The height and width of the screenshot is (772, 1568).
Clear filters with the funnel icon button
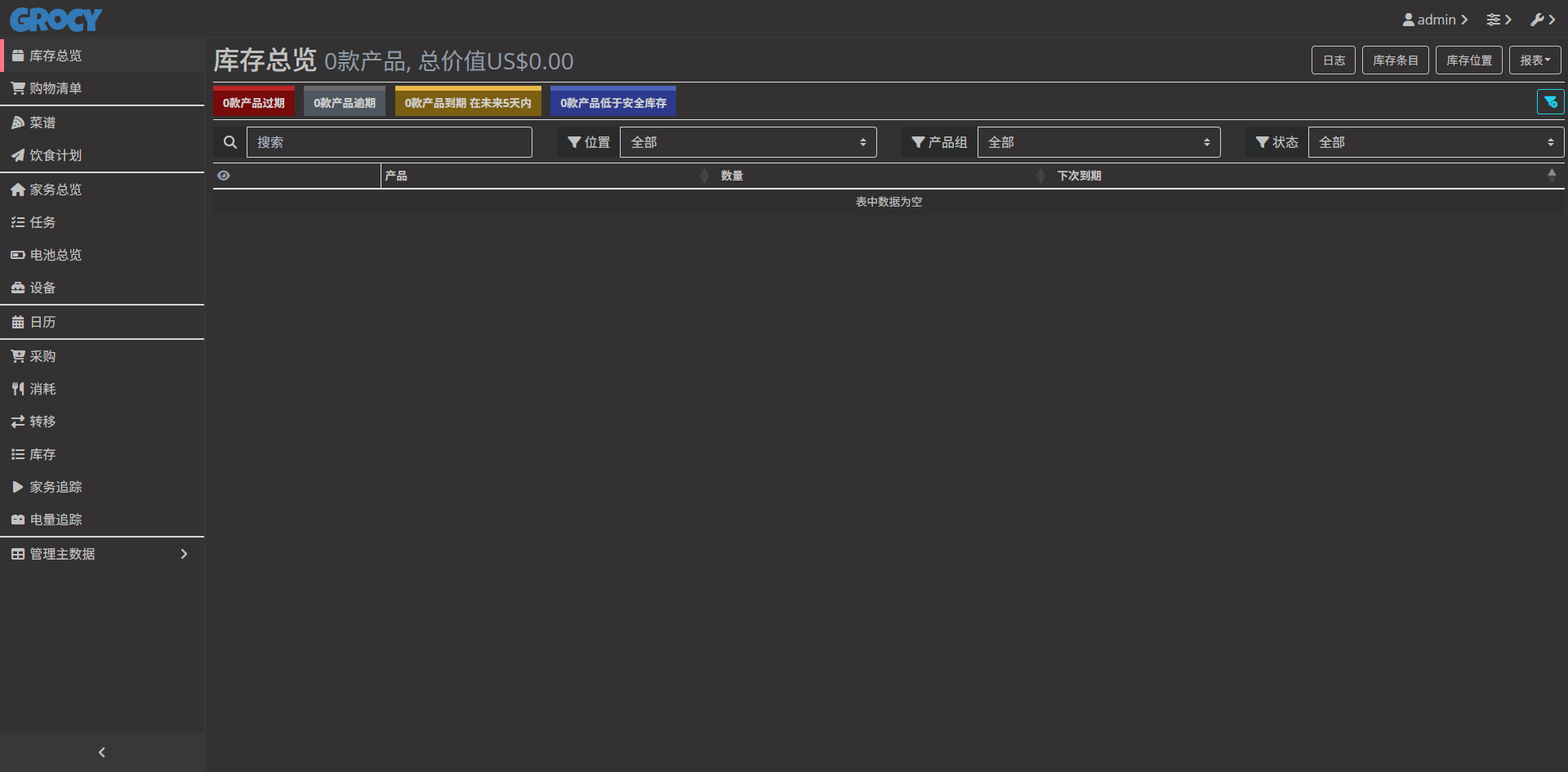pos(1550,102)
